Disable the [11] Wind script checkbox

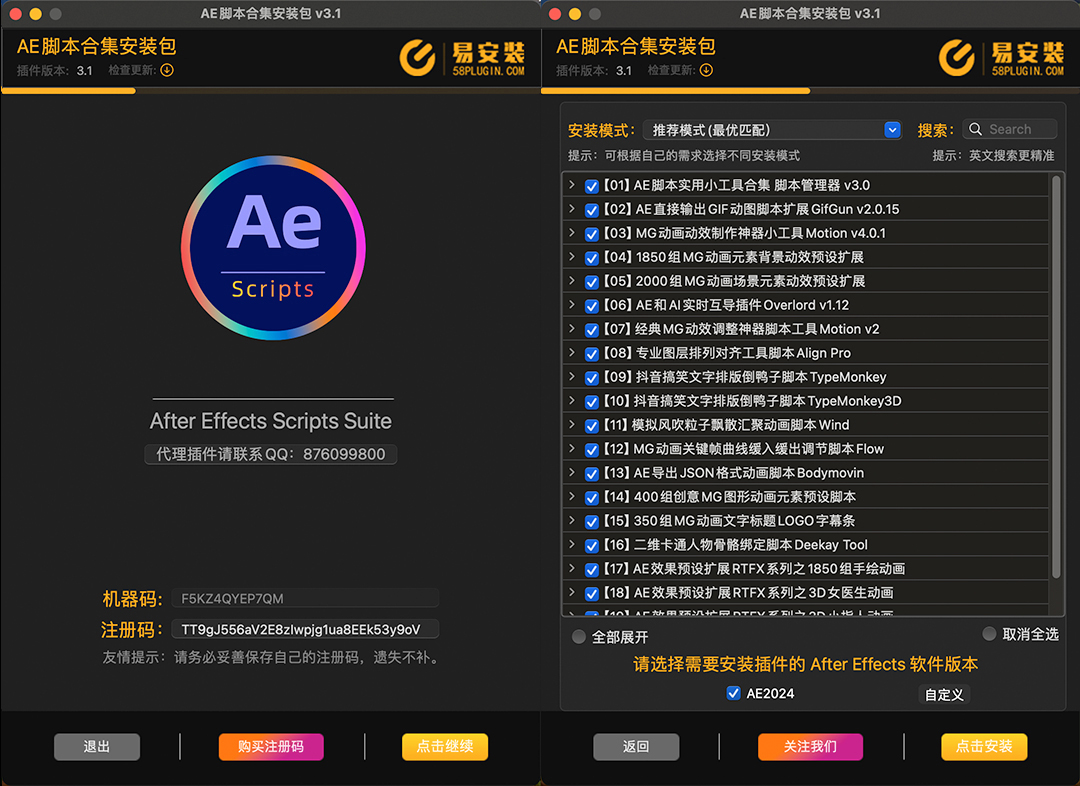tap(591, 426)
